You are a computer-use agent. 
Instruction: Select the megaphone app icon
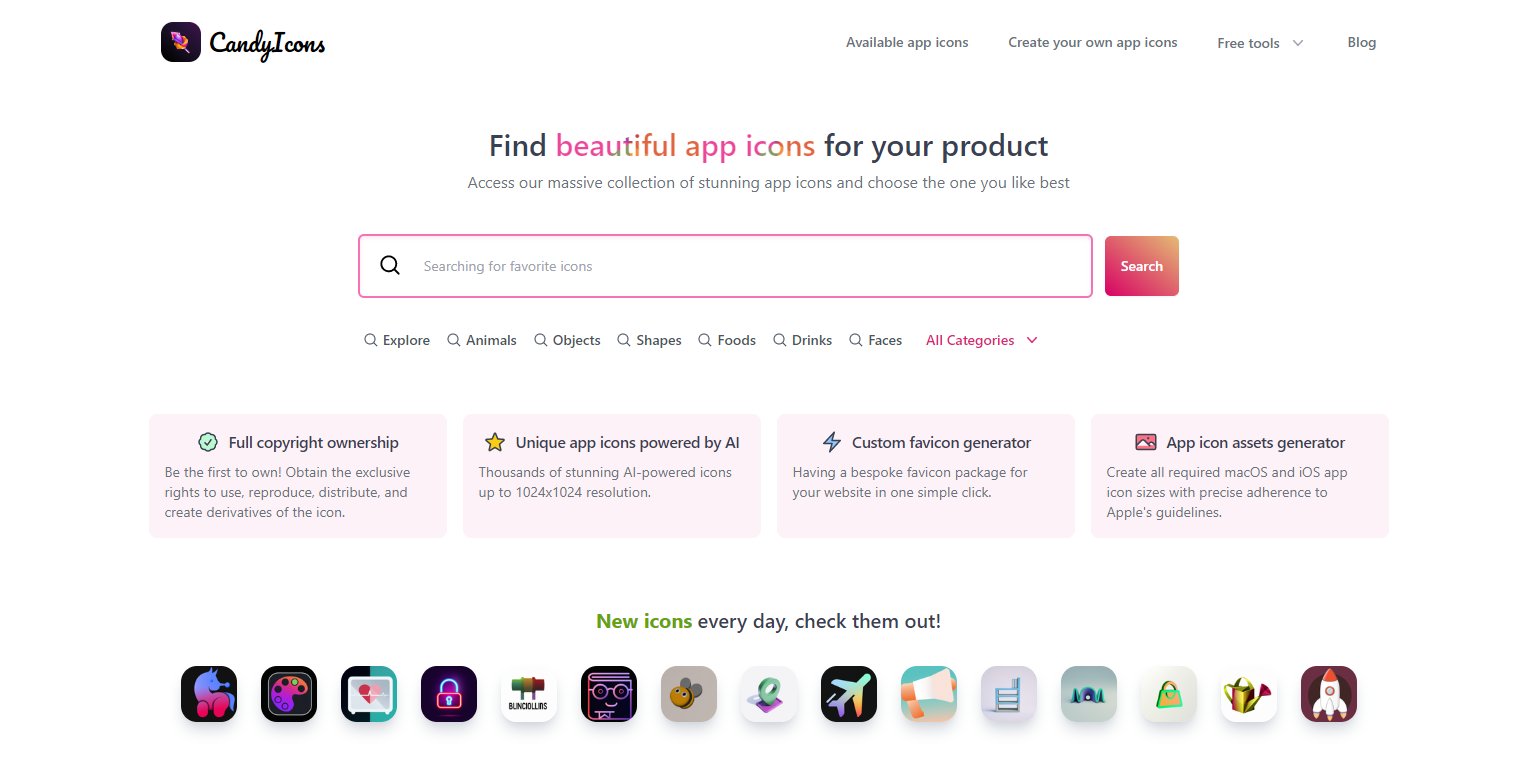click(928, 694)
